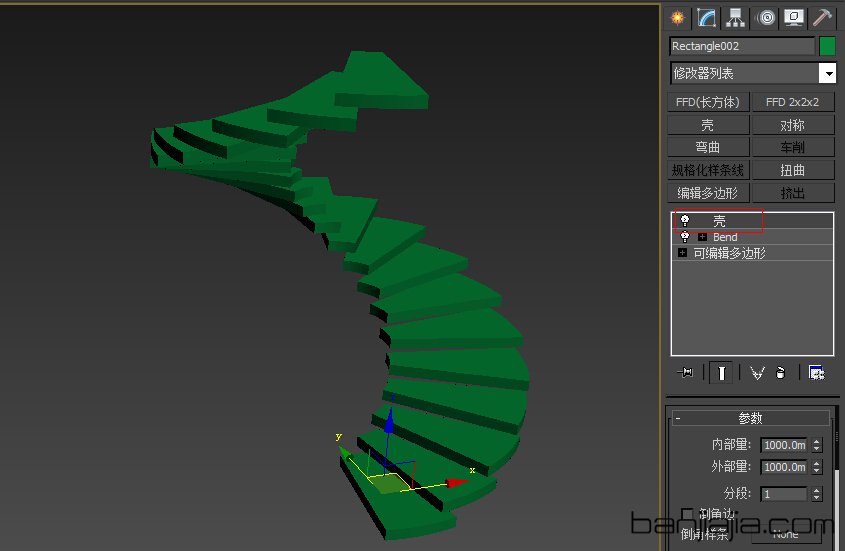Click the blue Z axis gizmo arrow
The image size is (845, 551).
[389, 419]
